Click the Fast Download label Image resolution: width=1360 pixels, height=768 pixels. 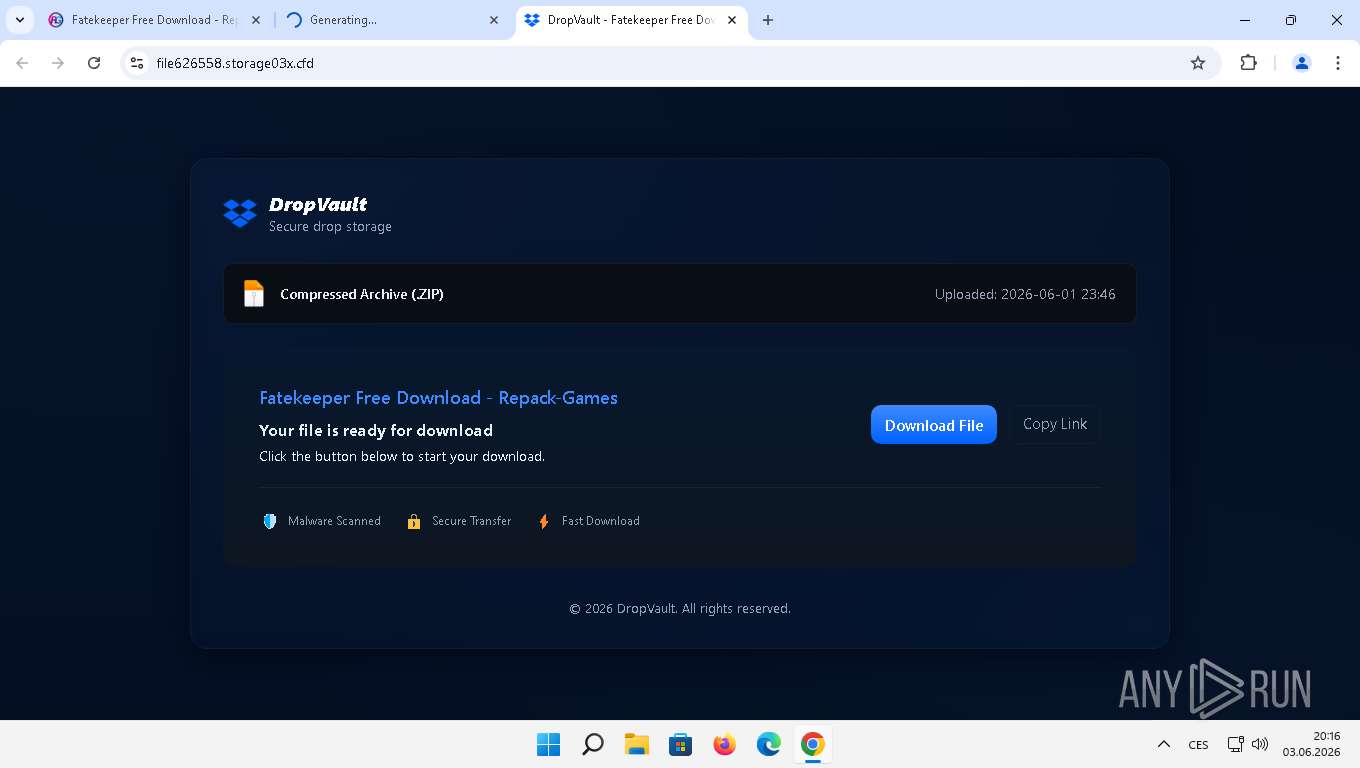600,521
